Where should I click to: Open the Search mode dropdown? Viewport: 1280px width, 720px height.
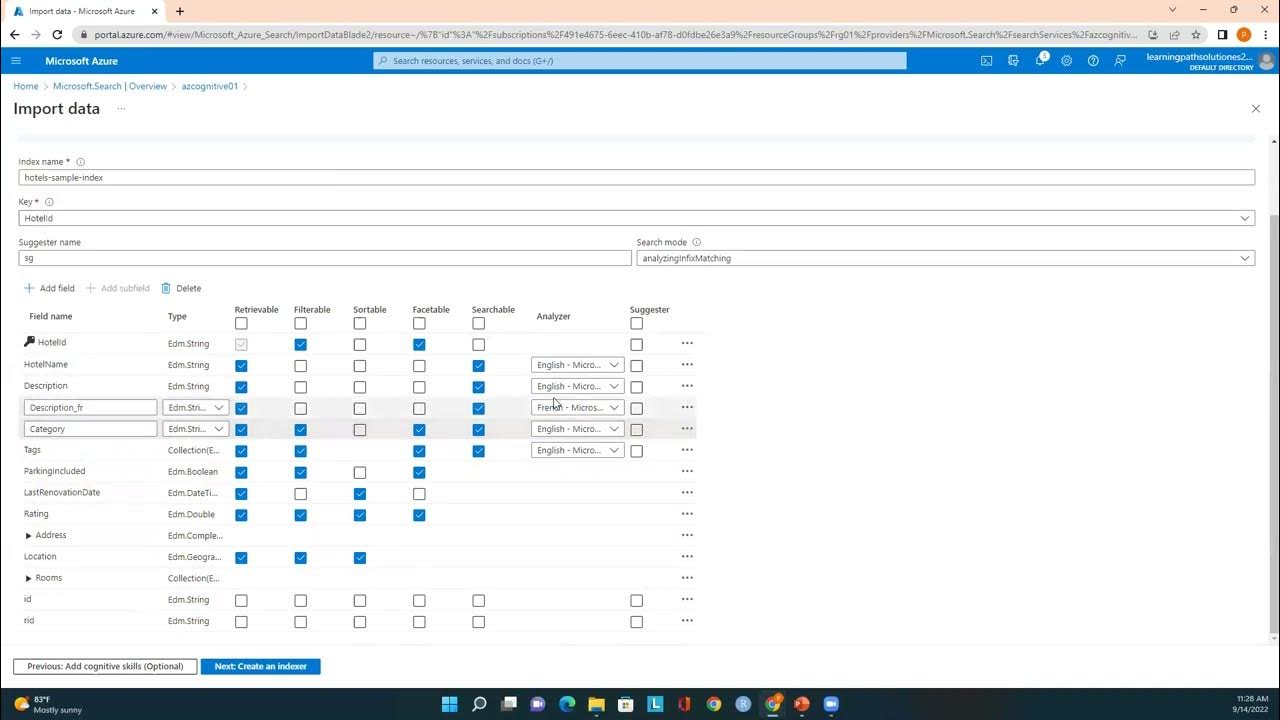point(945,258)
